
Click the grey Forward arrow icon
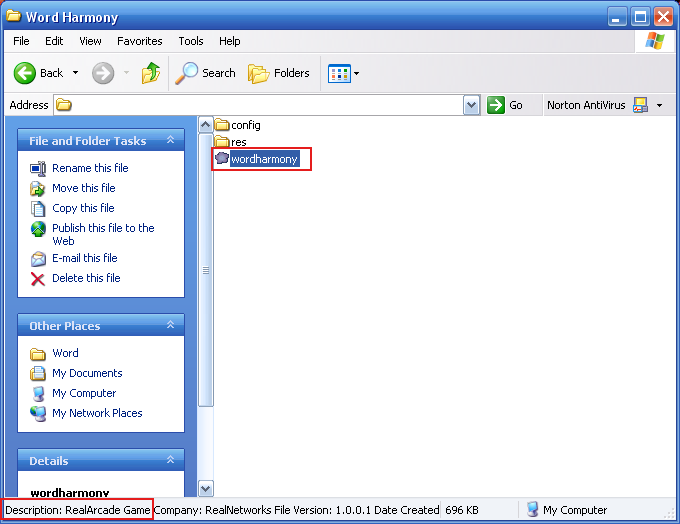103,73
